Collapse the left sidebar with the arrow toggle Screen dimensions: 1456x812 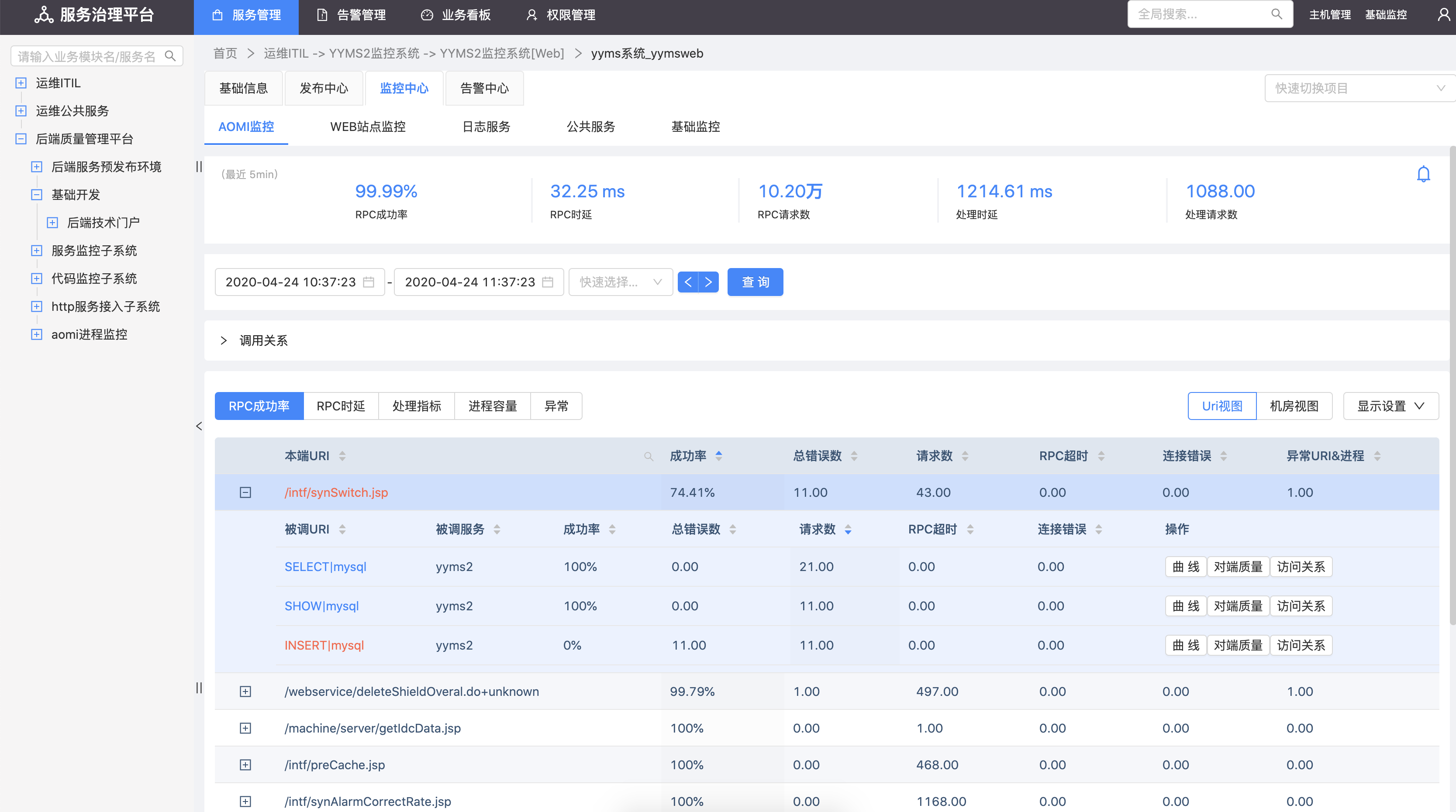(x=198, y=426)
